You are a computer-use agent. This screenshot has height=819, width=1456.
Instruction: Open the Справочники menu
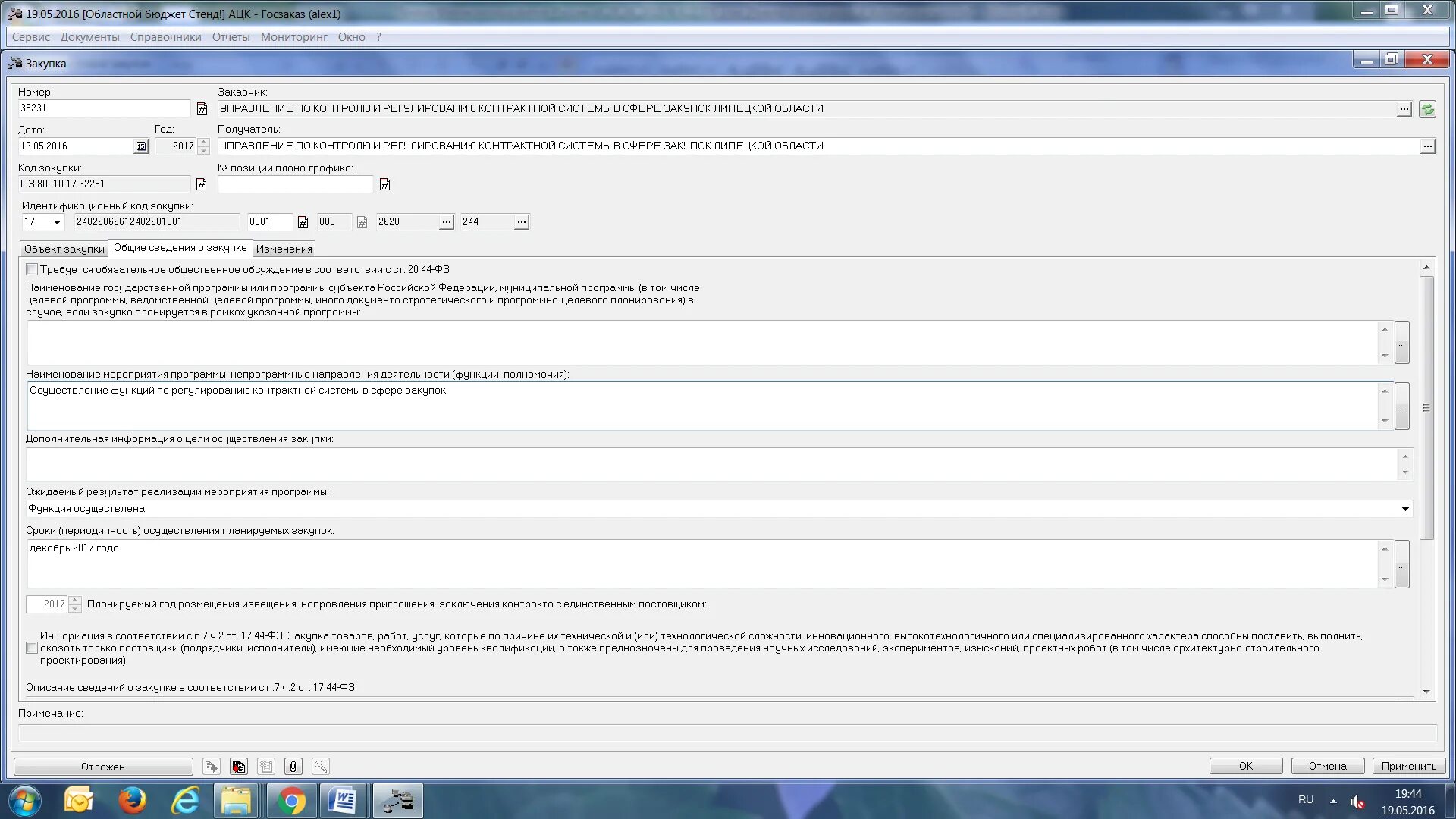point(165,37)
